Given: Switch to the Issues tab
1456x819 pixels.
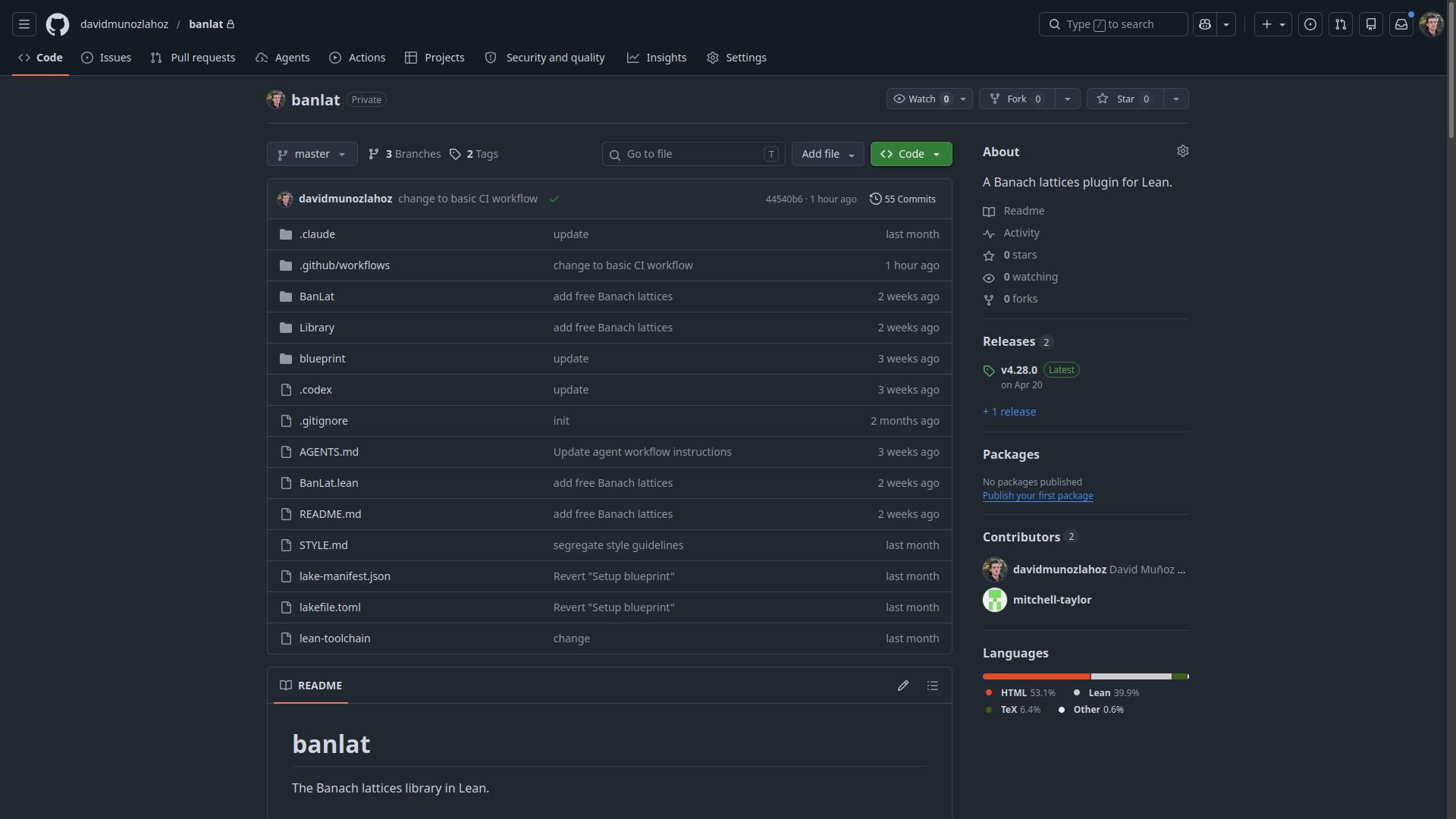Looking at the screenshot, I should tap(106, 58).
